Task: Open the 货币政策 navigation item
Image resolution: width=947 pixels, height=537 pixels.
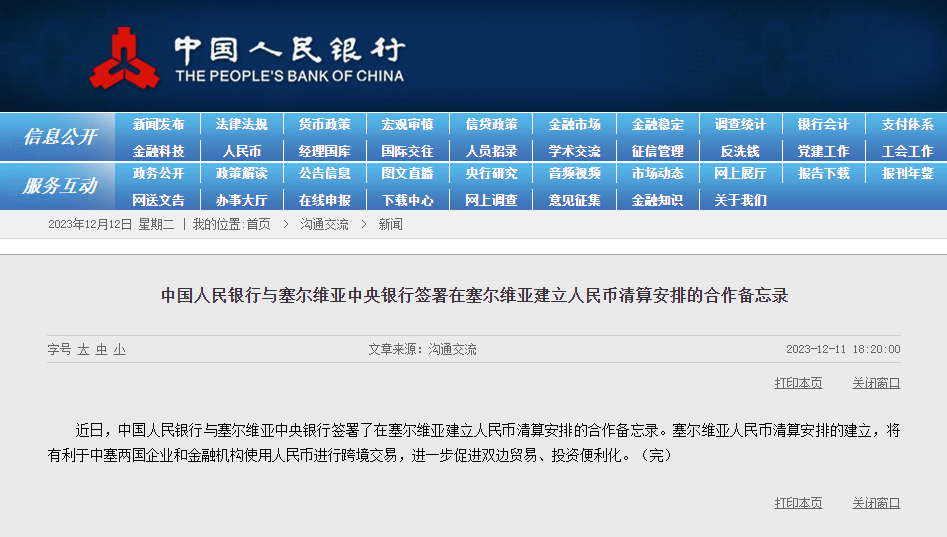Action: click(x=324, y=125)
